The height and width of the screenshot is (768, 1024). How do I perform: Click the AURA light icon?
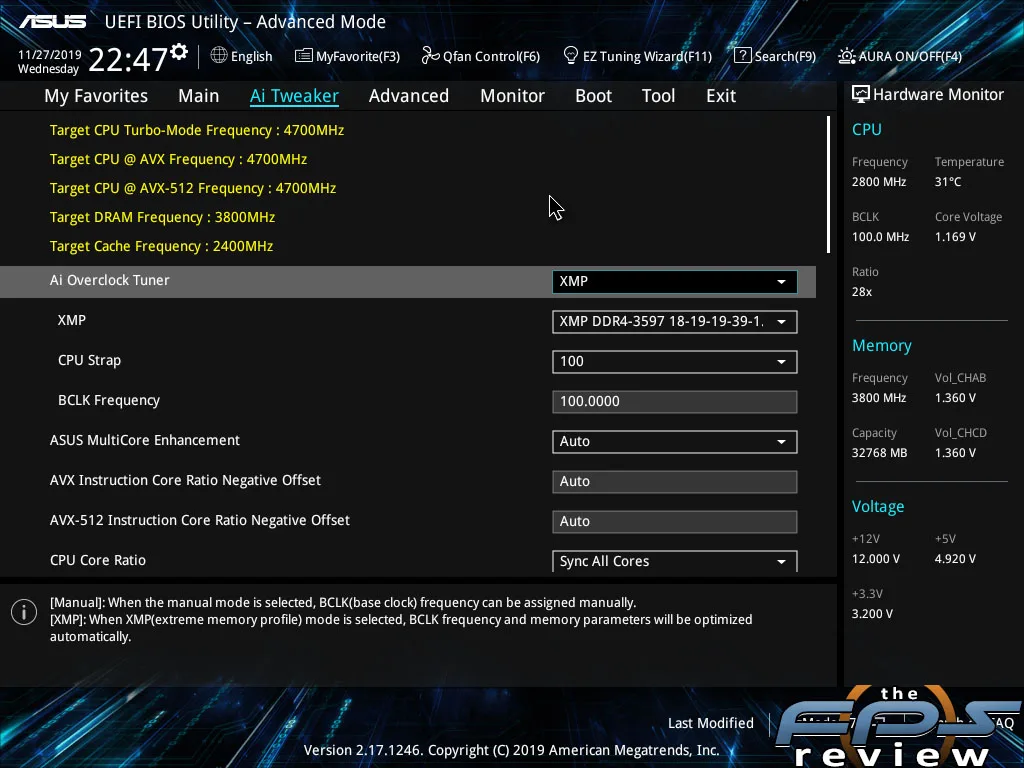coord(846,56)
